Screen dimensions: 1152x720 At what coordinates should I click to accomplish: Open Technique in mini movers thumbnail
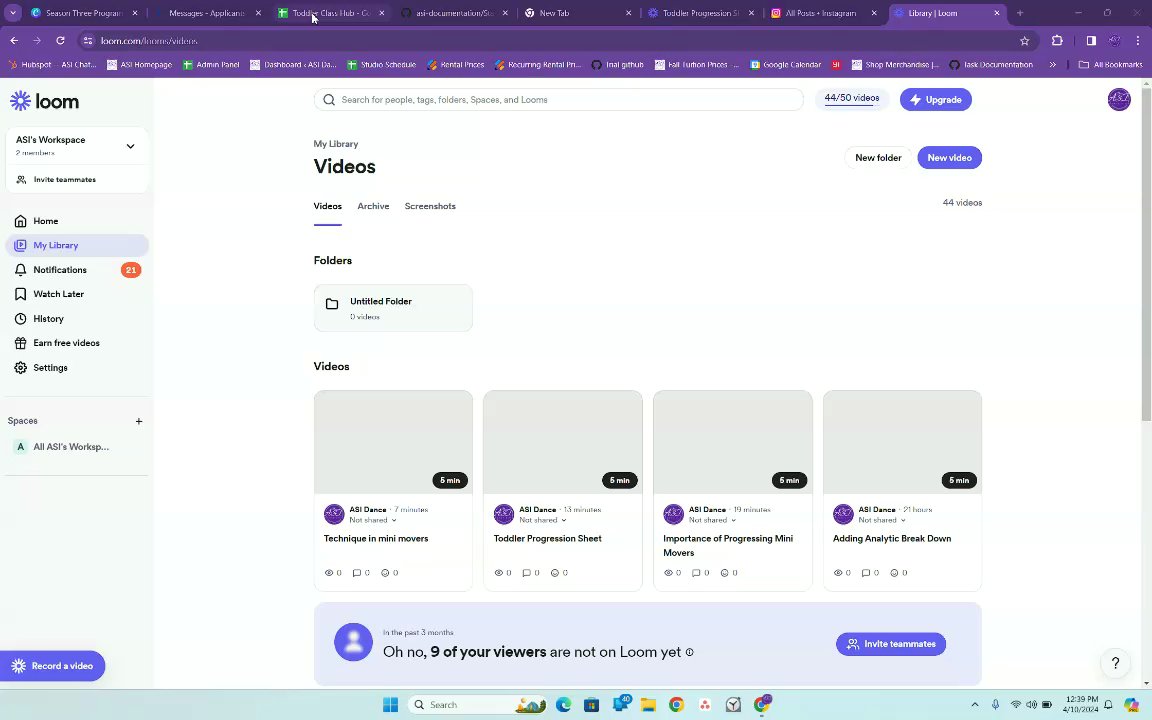[x=393, y=442]
